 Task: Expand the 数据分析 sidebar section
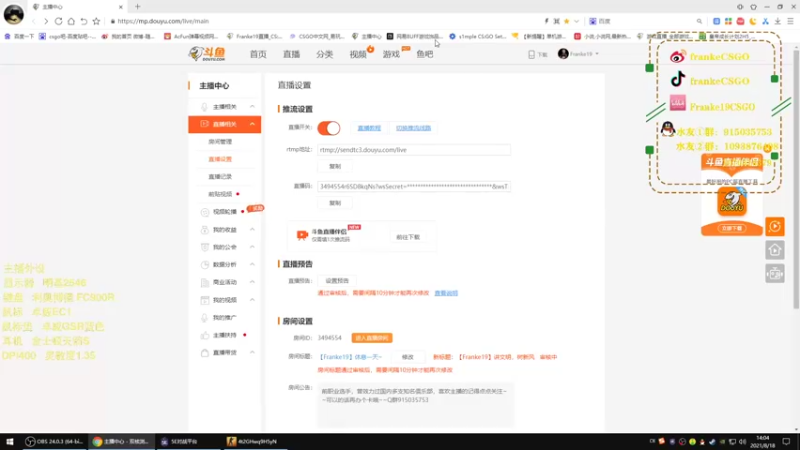(x=252, y=264)
